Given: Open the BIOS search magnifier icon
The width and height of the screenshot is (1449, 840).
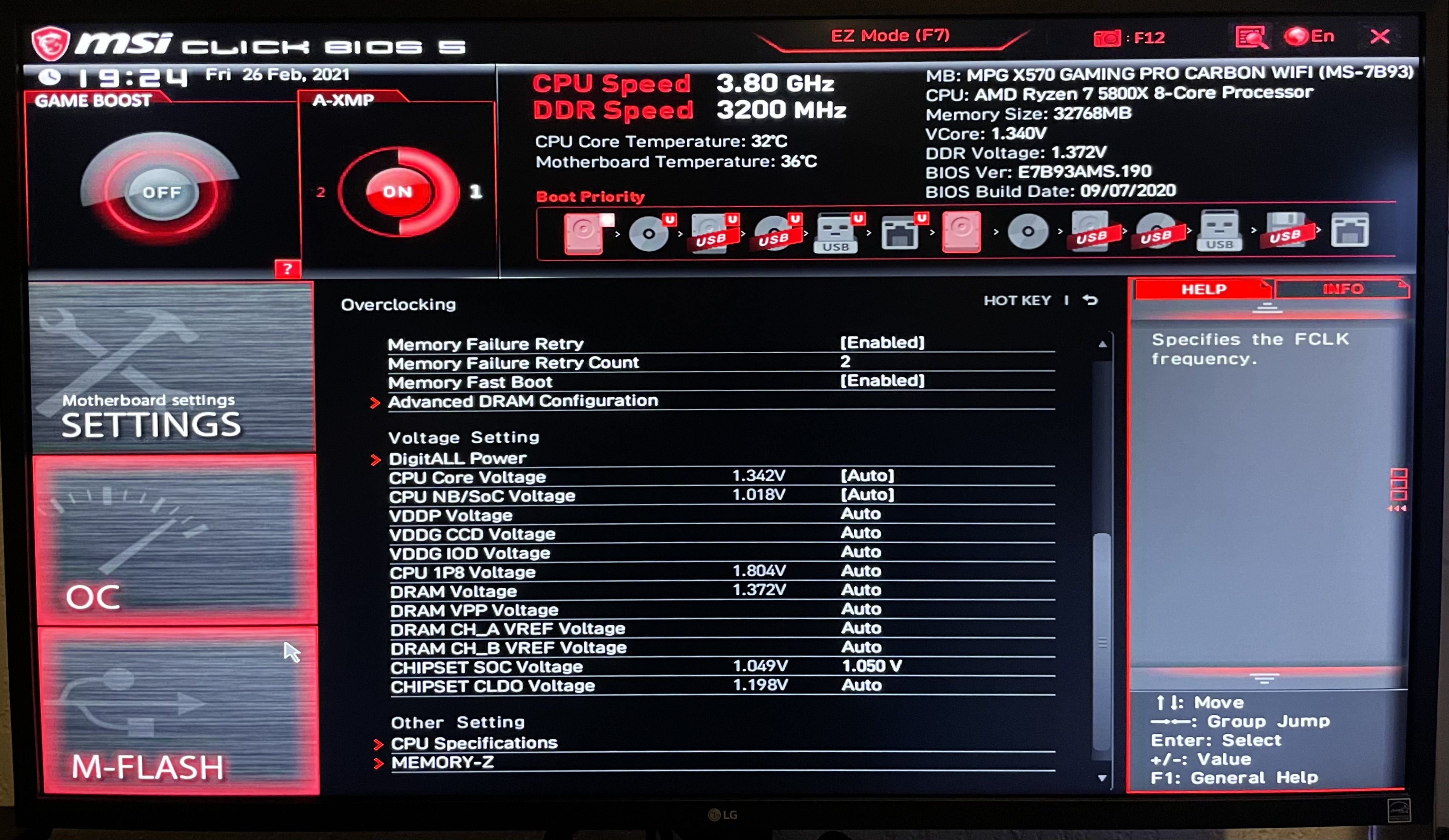Looking at the screenshot, I should tap(1251, 38).
